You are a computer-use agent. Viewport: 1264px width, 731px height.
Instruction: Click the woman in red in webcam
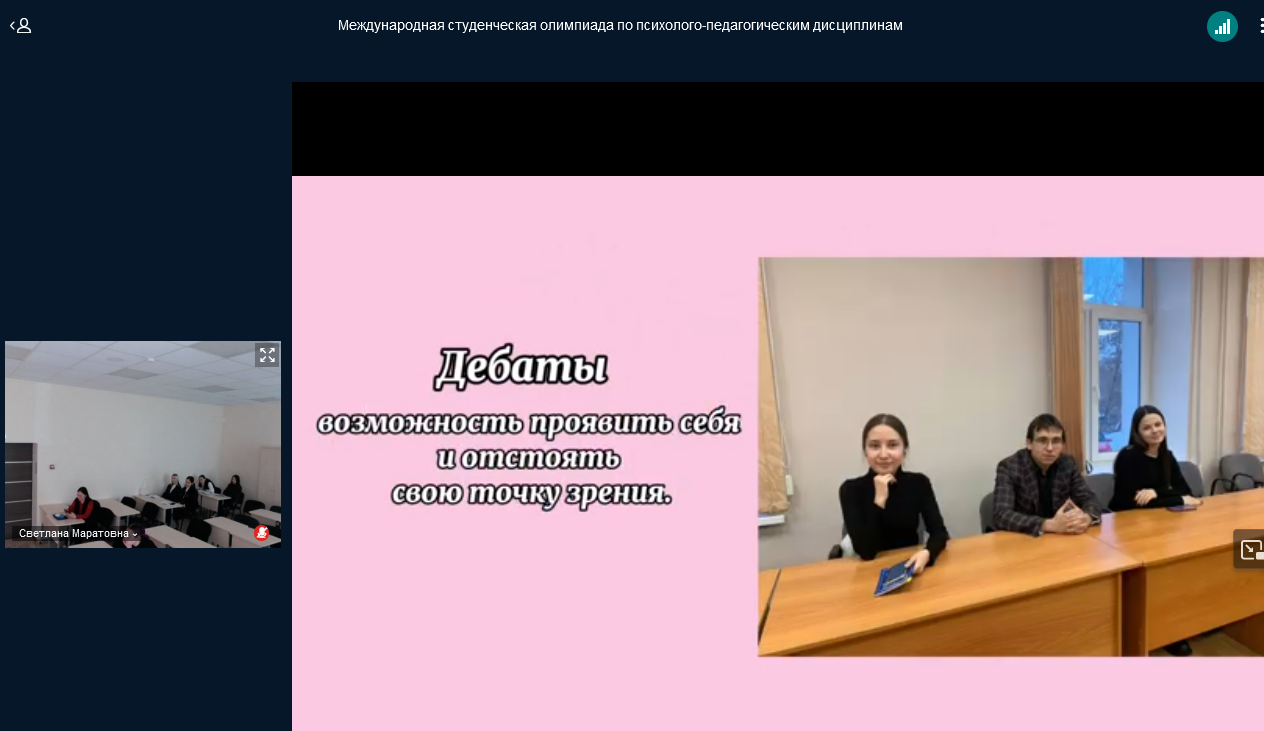(82, 503)
